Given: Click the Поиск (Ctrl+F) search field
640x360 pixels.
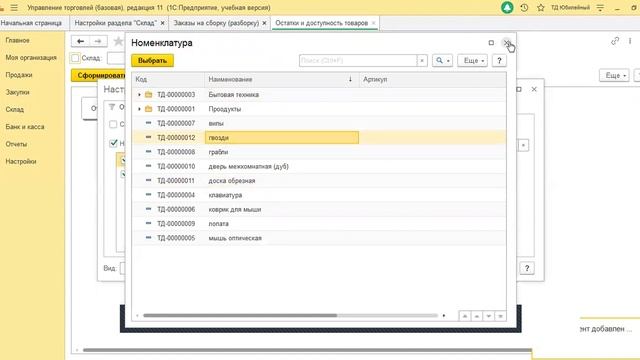Looking at the screenshot, I should click(358, 60).
